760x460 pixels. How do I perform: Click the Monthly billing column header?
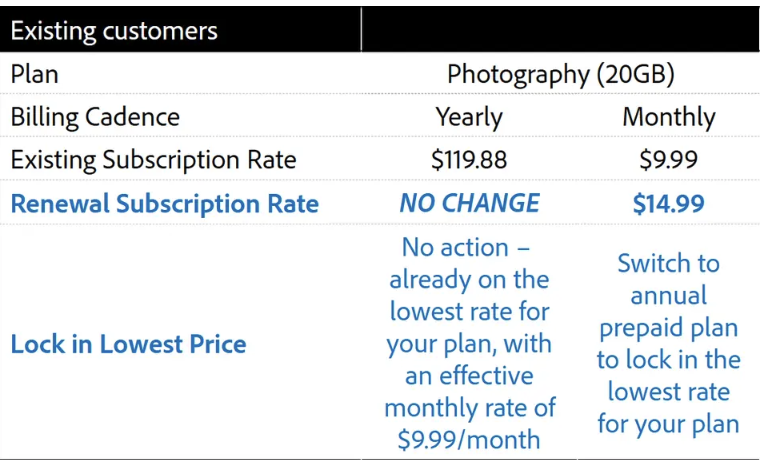tap(669, 118)
